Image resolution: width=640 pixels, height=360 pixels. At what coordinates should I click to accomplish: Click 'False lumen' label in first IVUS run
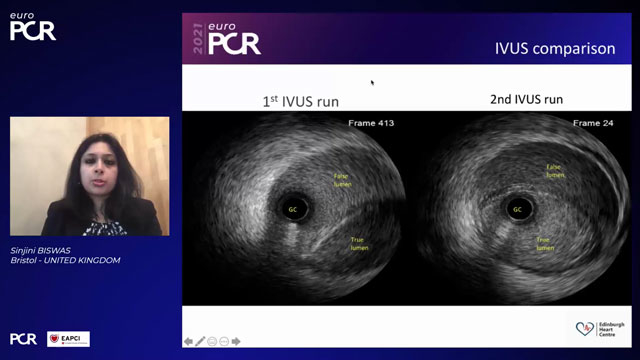click(342, 180)
